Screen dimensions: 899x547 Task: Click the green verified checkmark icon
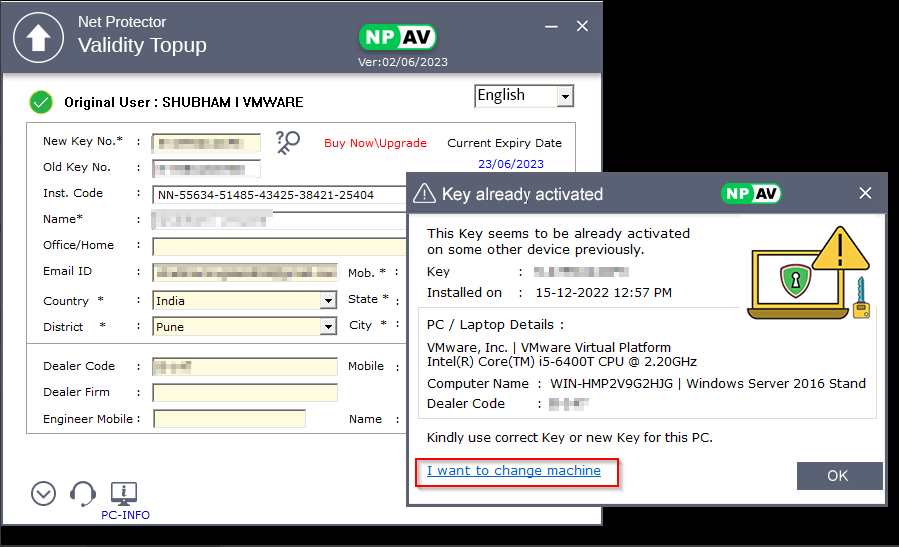pos(41,102)
